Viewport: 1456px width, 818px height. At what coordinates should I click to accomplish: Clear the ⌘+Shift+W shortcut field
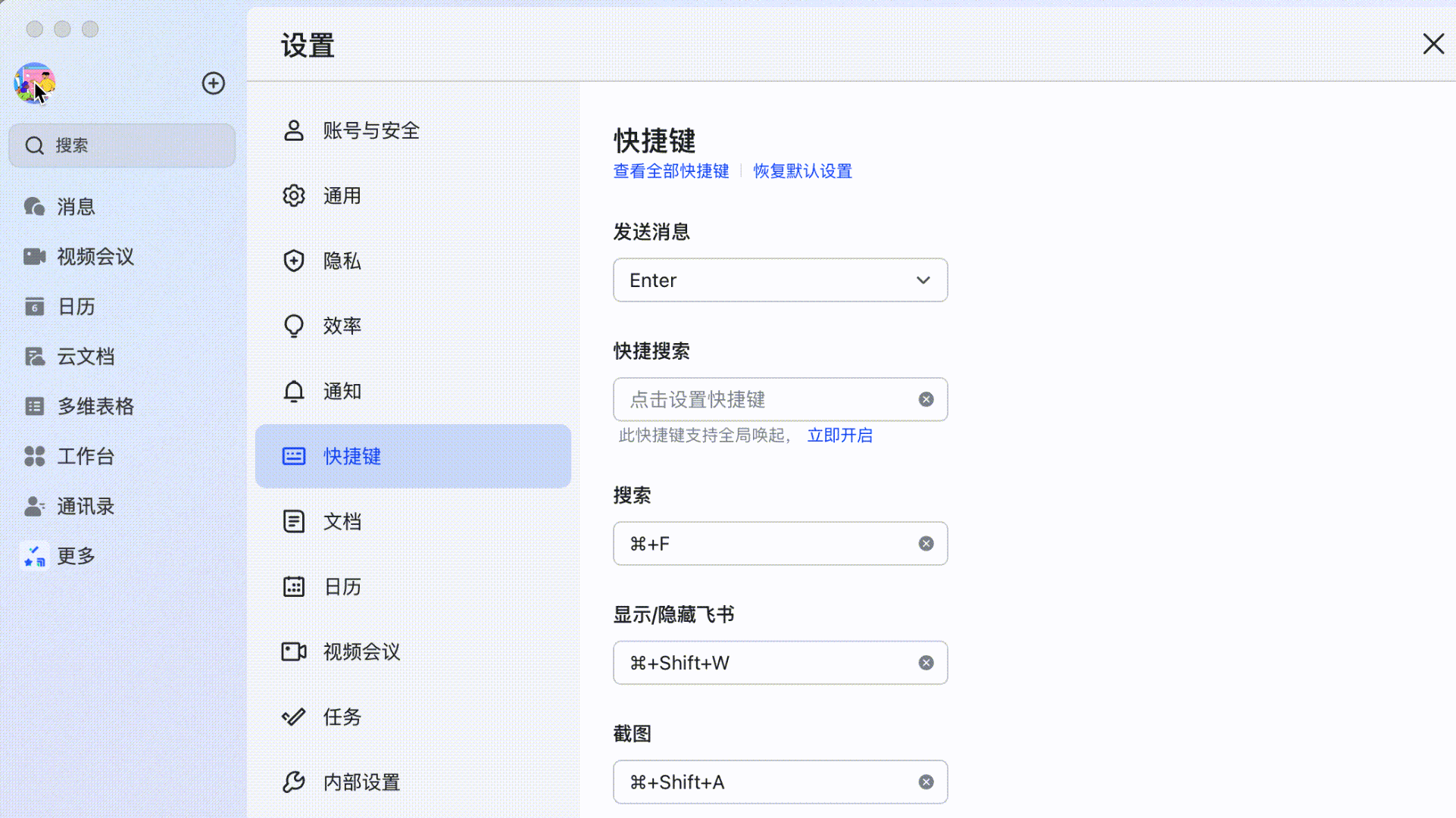(x=926, y=663)
